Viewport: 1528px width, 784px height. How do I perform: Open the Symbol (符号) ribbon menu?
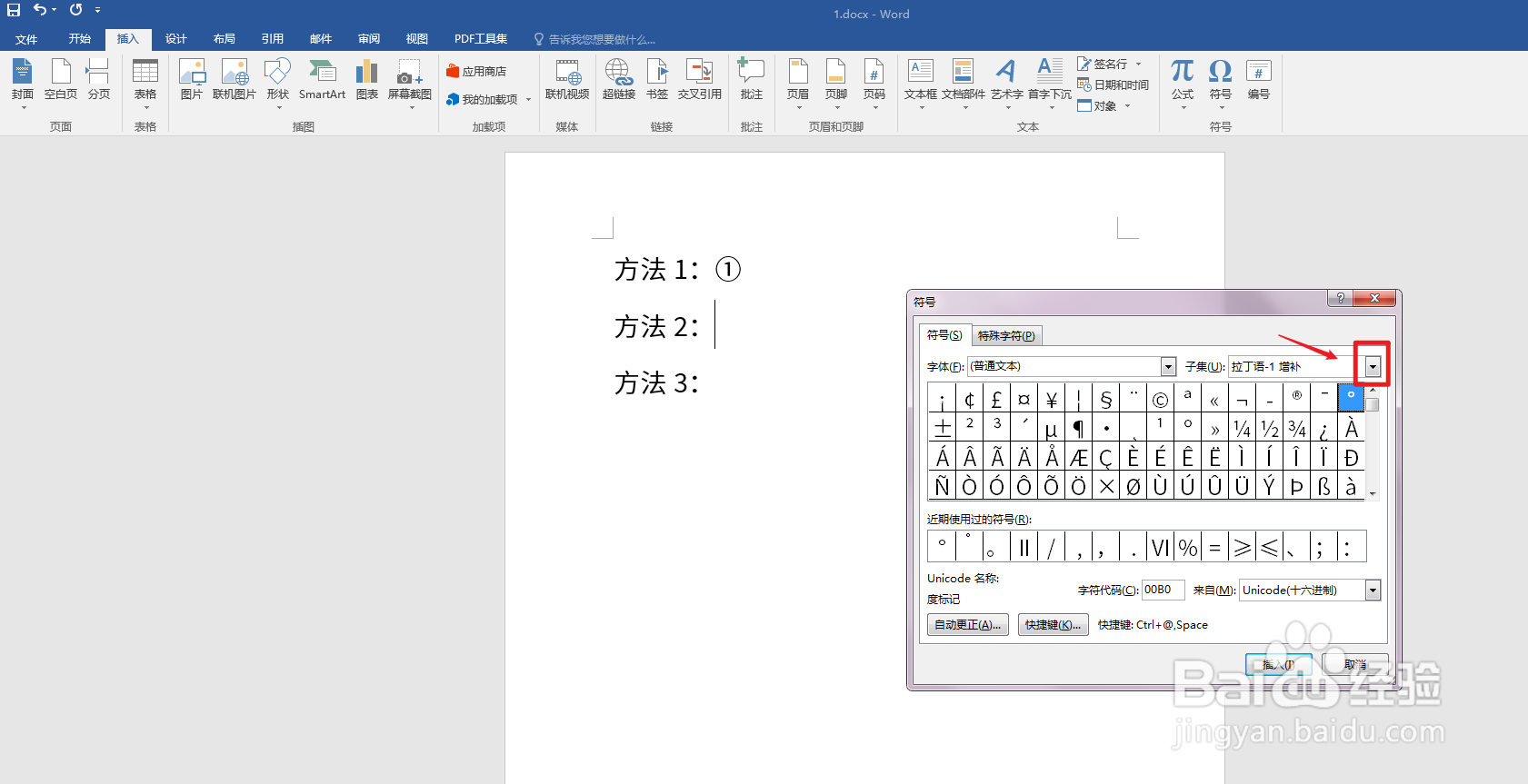click(x=1221, y=82)
